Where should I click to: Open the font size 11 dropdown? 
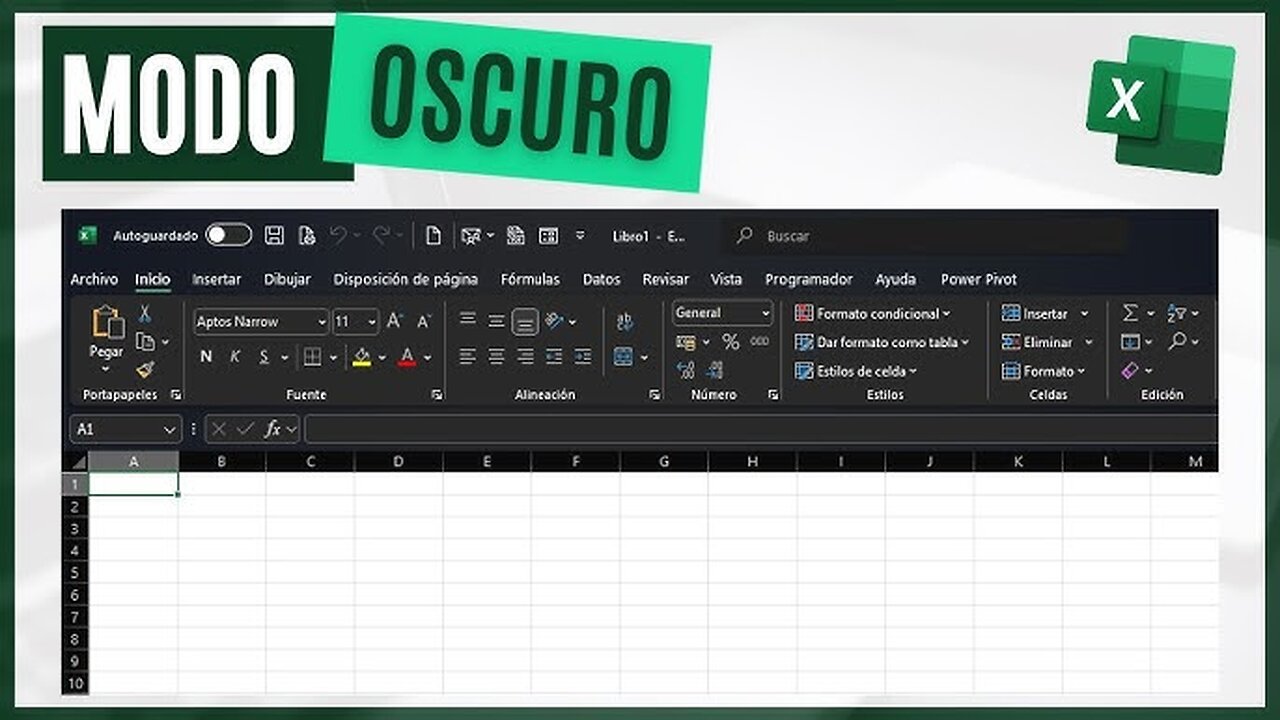tap(372, 322)
